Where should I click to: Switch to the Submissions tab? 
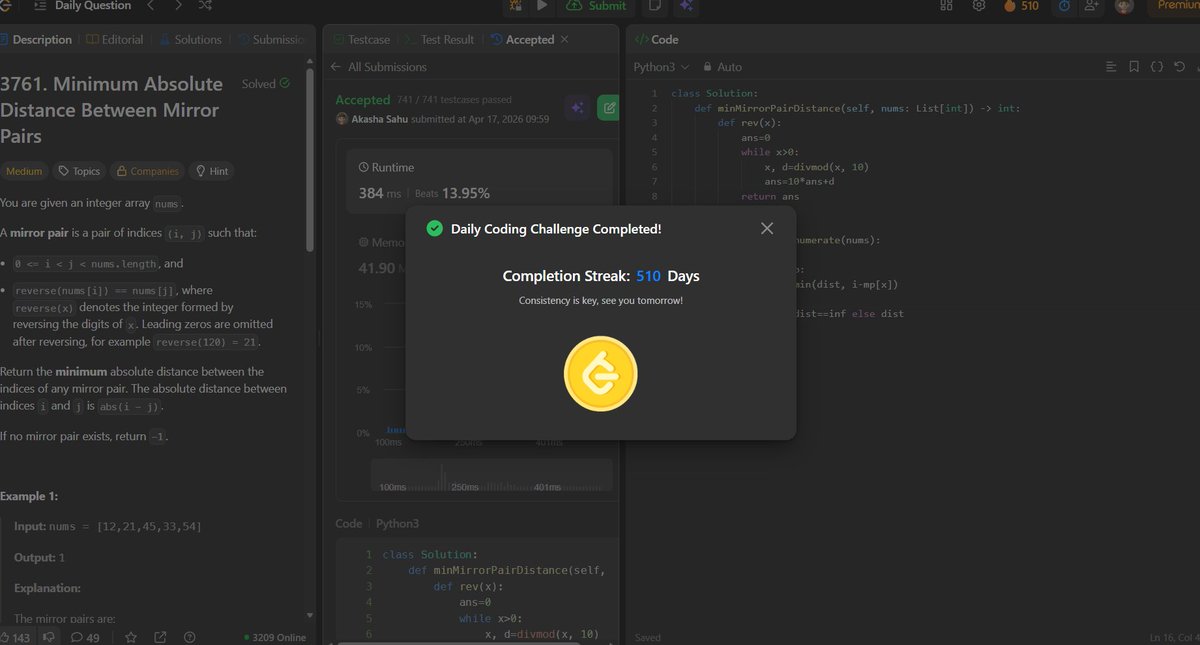tap(271, 40)
